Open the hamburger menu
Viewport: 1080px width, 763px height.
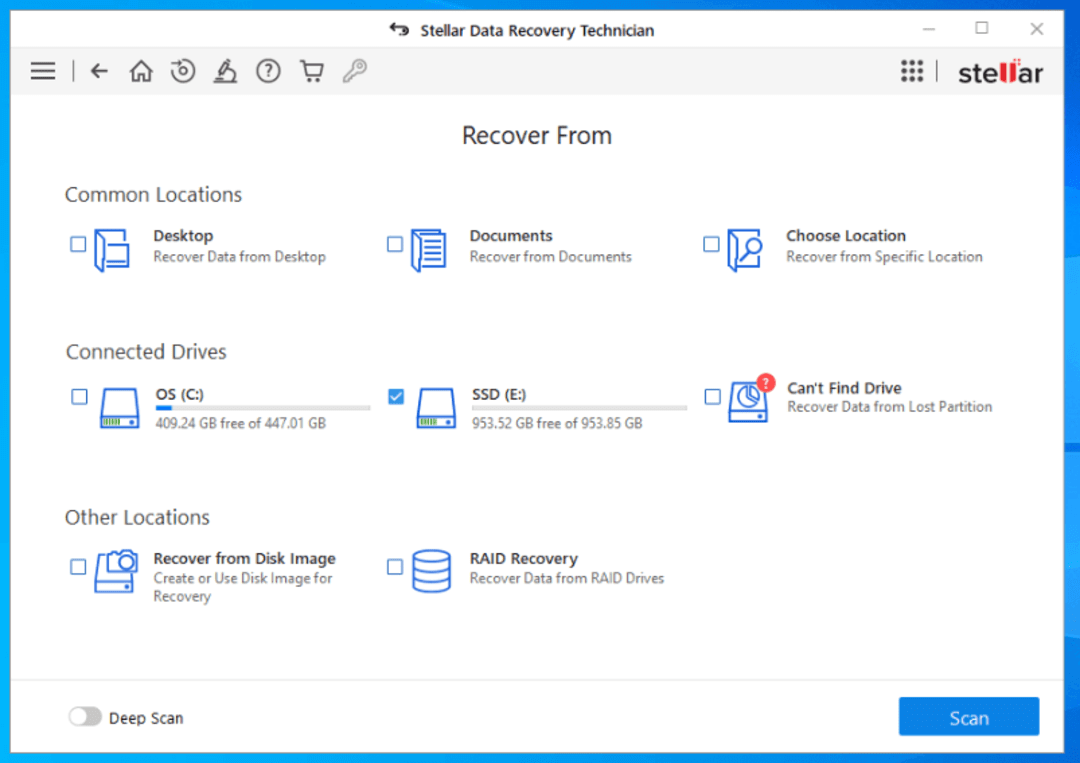click(x=42, y=71)
